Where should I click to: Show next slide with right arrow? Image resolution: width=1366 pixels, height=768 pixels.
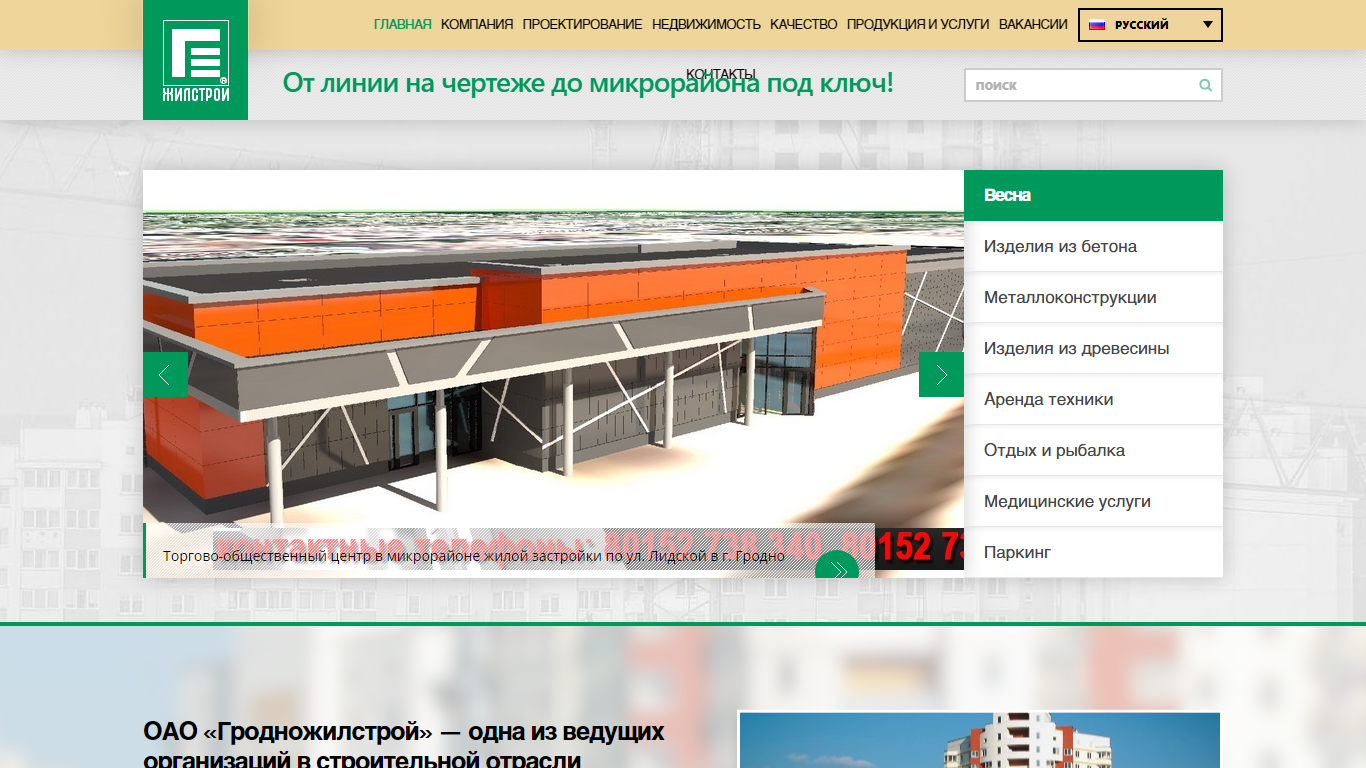[x=941, y=375]
